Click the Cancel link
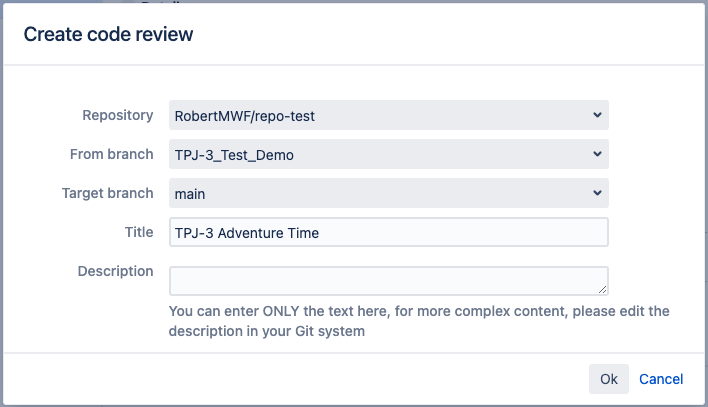708x407 pixels. click(x=661, y=379)
